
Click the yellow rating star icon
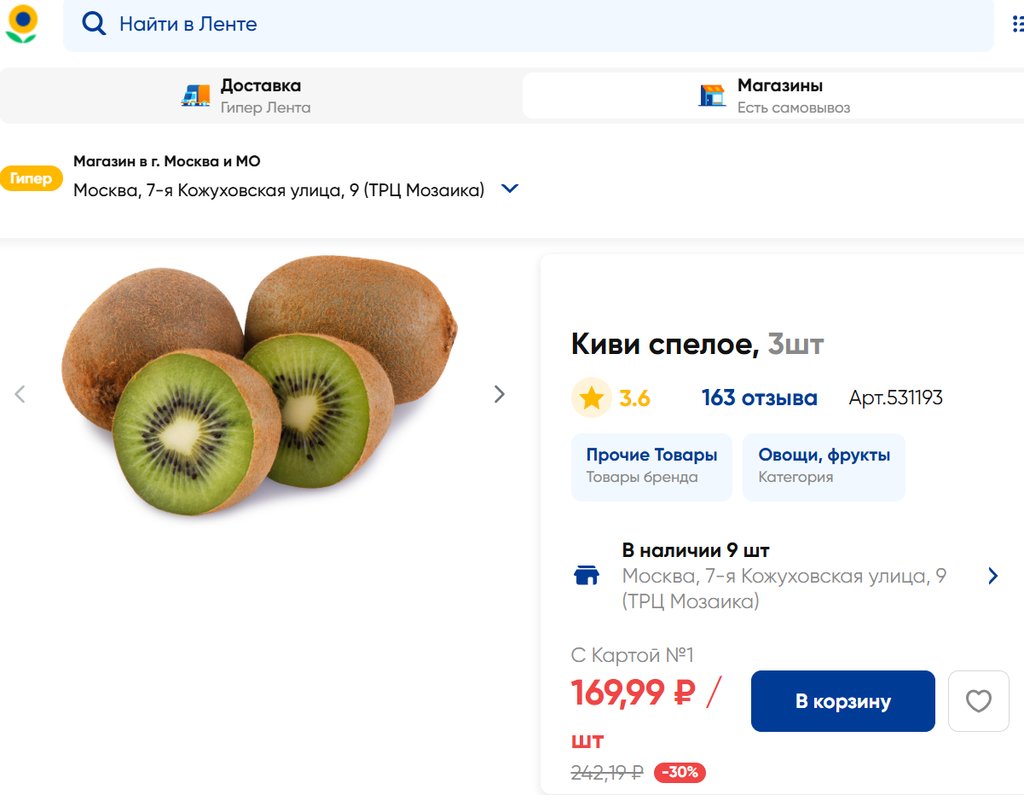pos(591,398)
